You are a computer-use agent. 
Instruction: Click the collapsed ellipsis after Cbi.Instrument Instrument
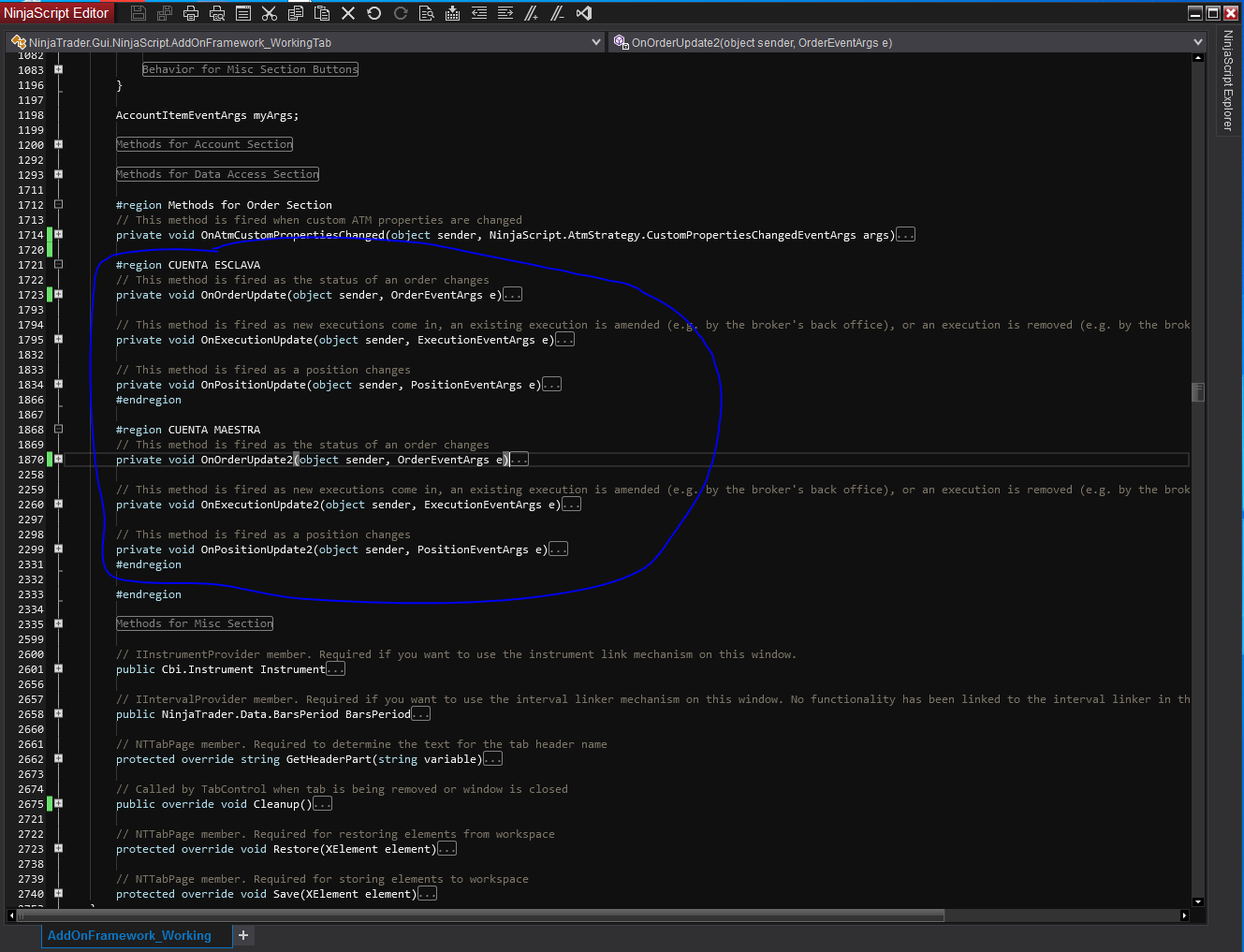tap(336, 668)
